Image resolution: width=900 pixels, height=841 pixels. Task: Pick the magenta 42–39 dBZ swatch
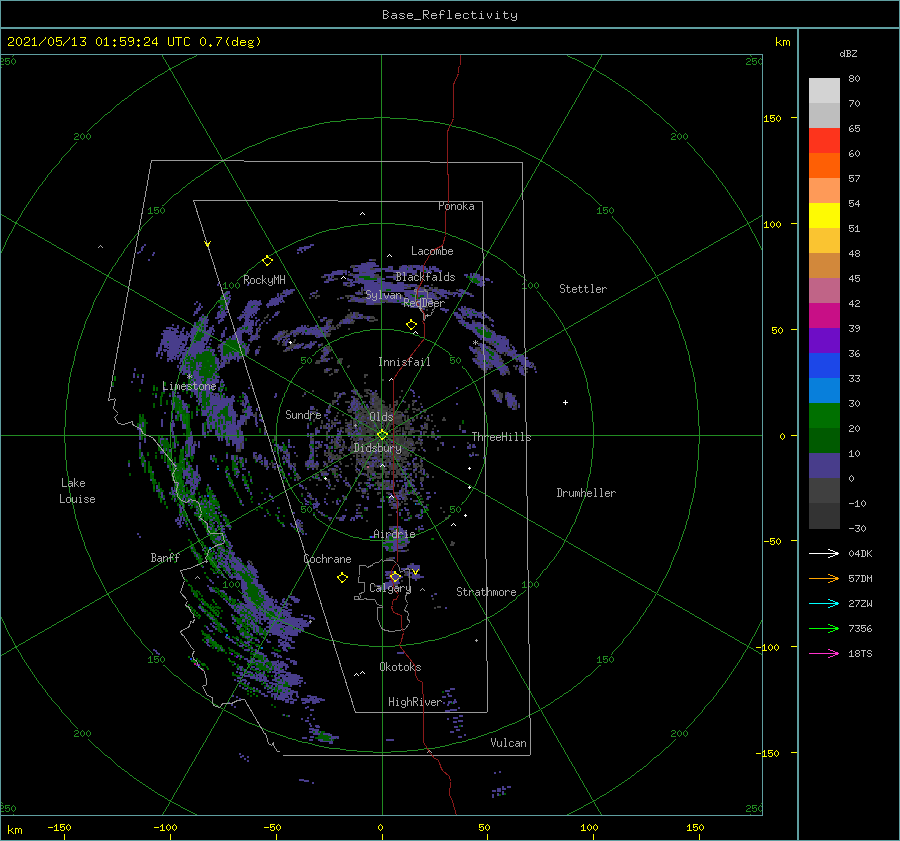[x=824, y=316]
